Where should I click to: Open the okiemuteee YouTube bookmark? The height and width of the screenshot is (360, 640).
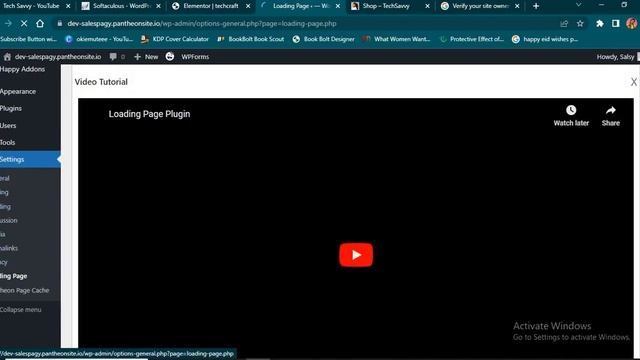pyautogui.click(x=99, y=39)
